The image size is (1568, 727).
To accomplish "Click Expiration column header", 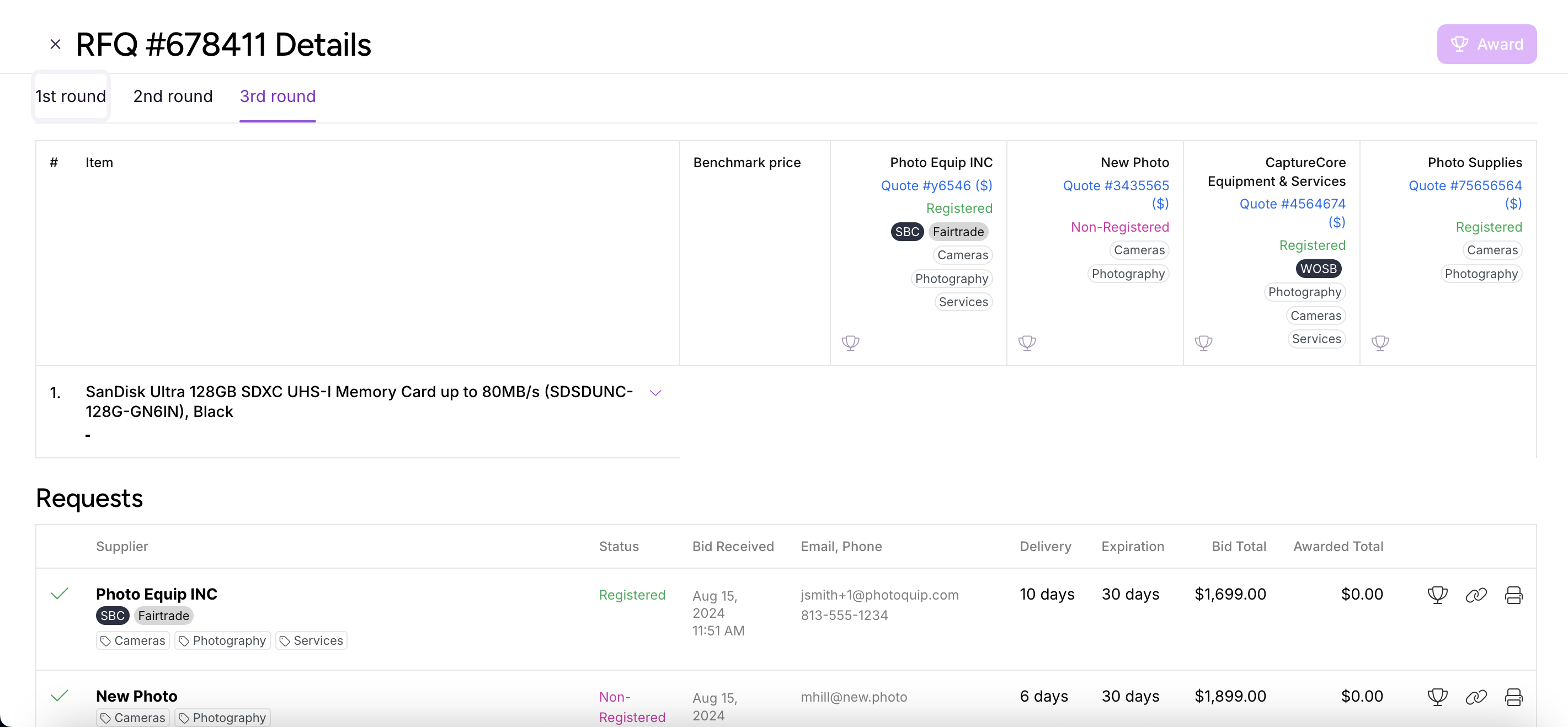I will pos(1133,546).
